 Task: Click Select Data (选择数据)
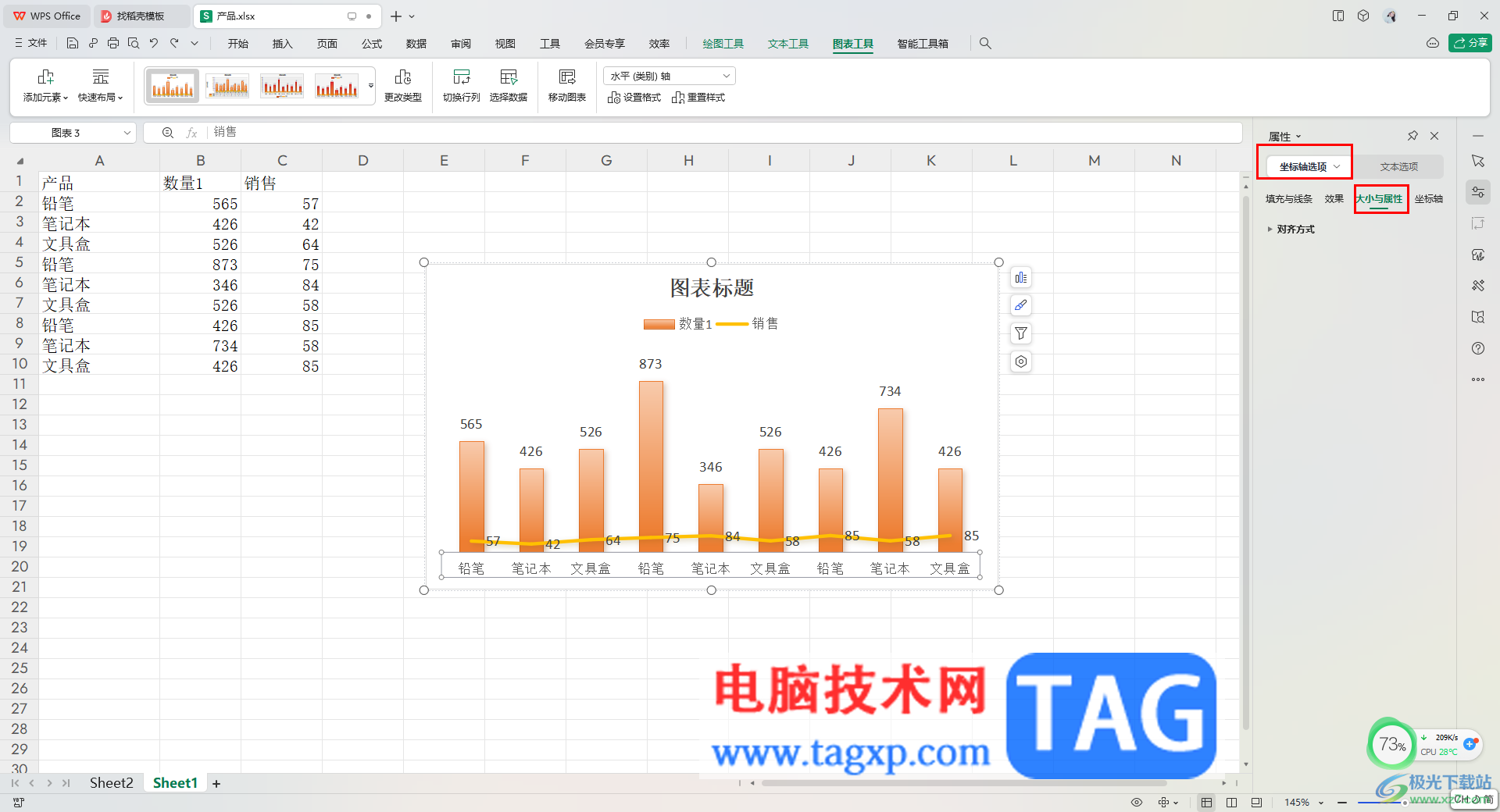point(509,86)
